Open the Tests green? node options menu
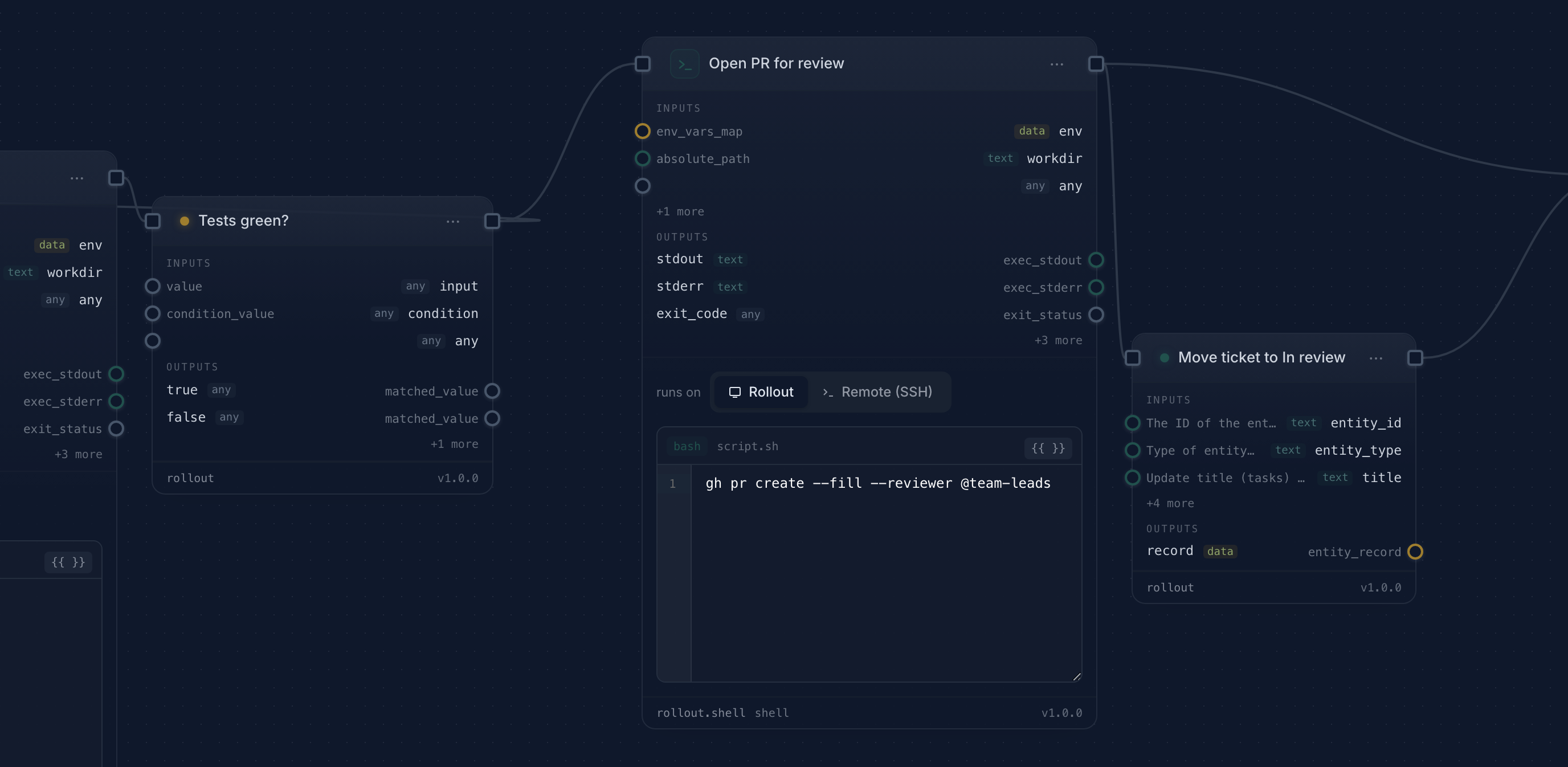 click(x=453, y=221)
